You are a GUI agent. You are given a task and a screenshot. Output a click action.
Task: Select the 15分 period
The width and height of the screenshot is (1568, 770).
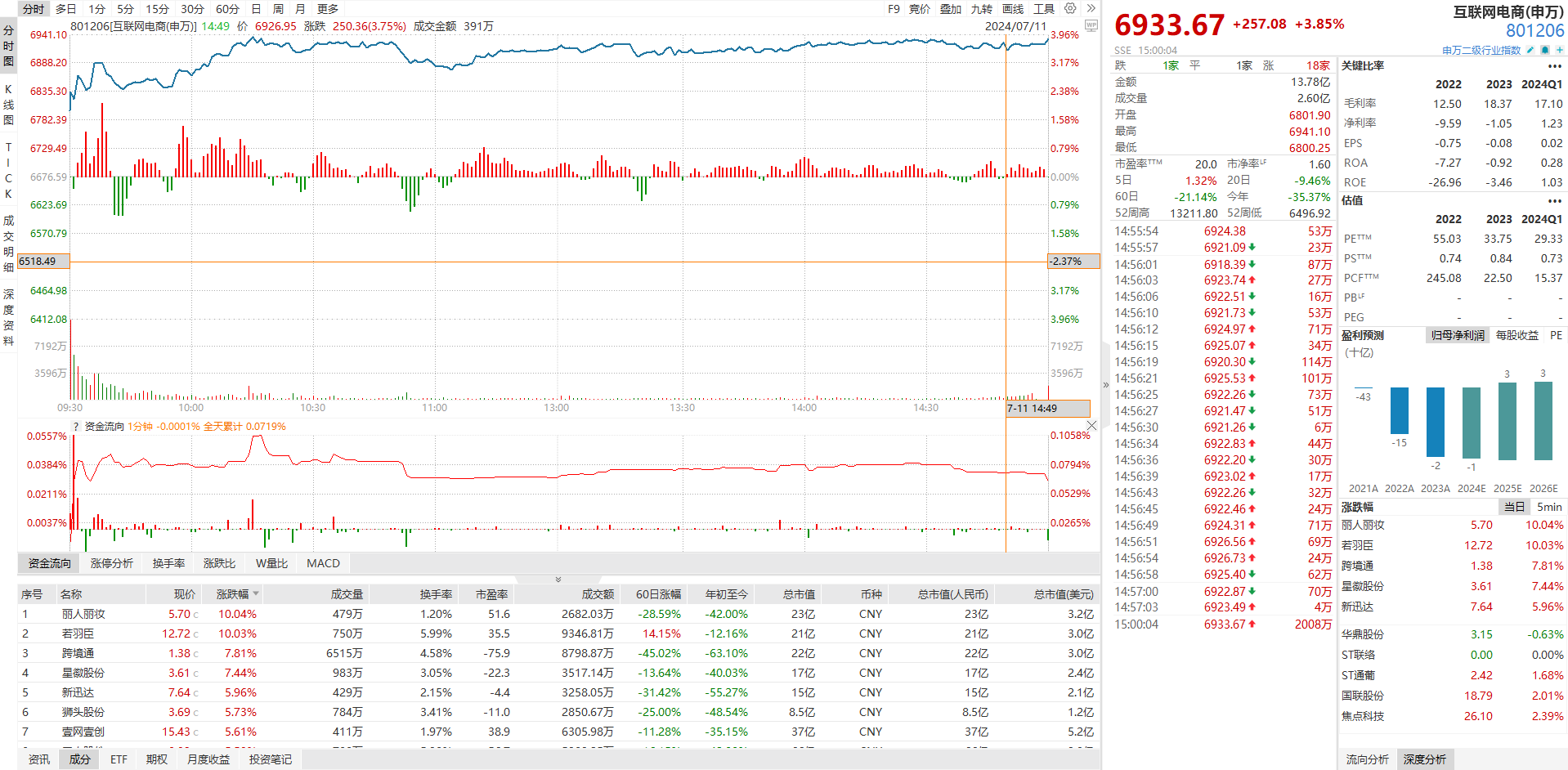pyautogui.click(x=157, y=9)
